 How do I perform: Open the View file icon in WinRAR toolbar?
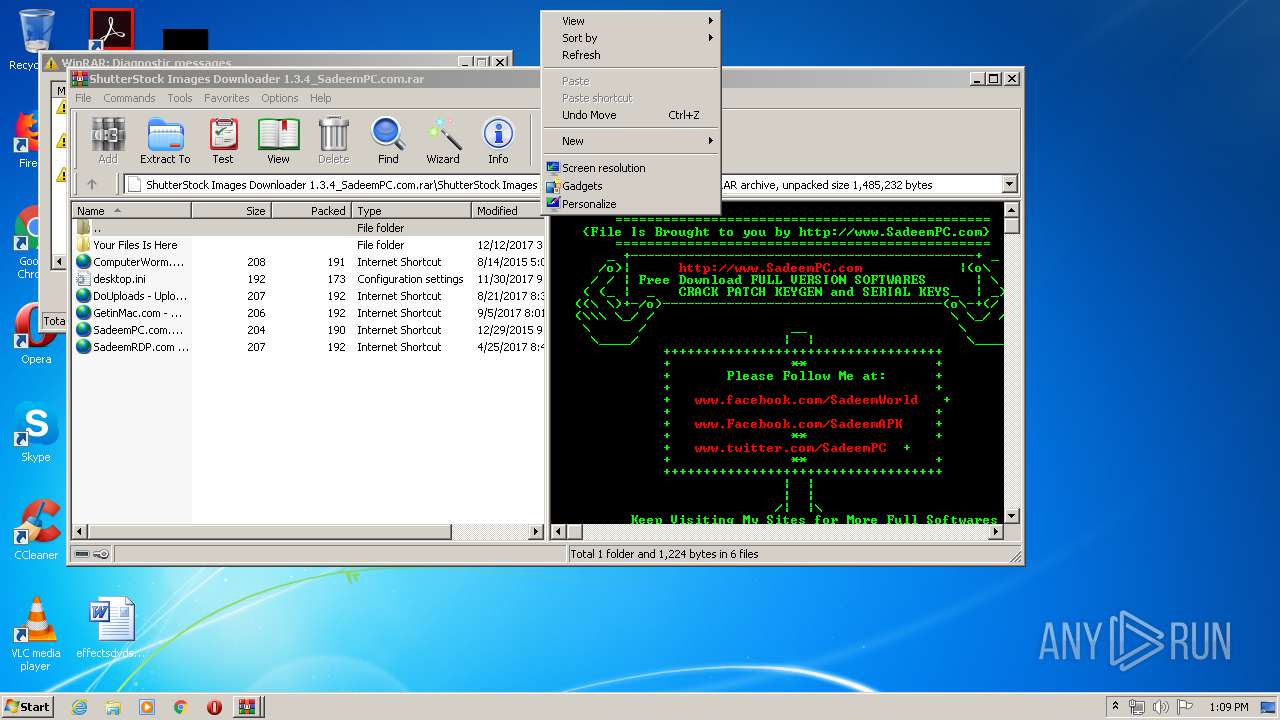click(x=278, y=141)
